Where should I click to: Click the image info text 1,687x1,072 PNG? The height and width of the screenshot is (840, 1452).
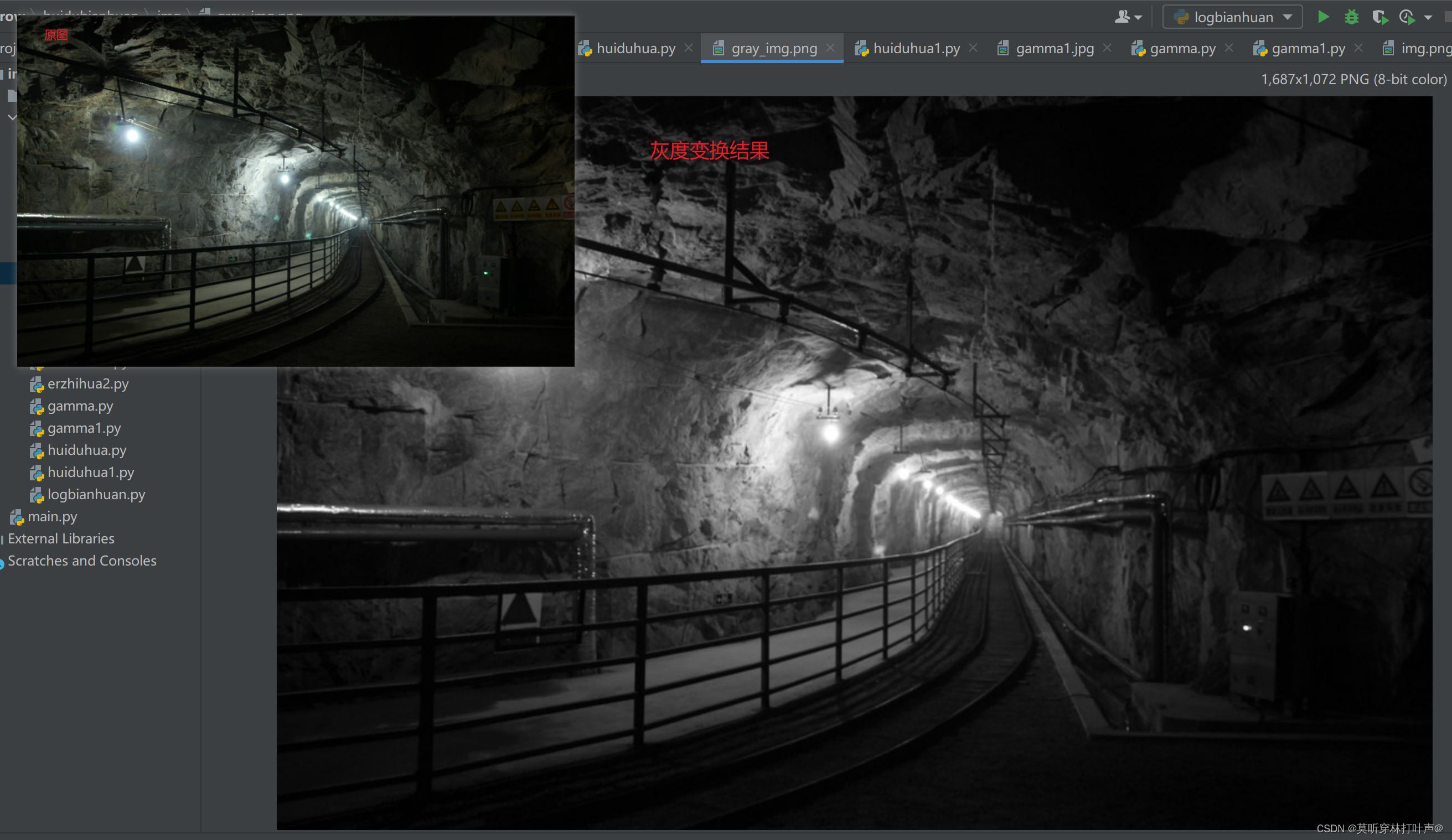pos(1353,80)
